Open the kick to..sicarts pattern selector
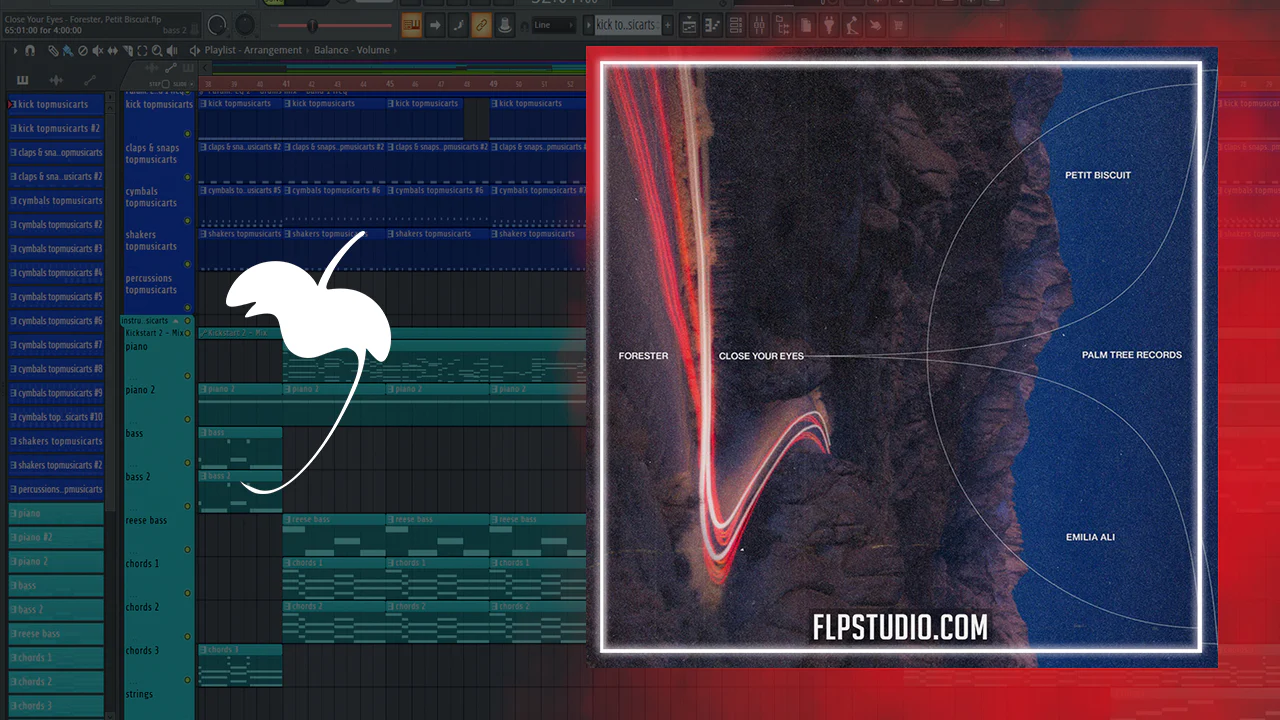1280x720 pixels. coord(627,25)
